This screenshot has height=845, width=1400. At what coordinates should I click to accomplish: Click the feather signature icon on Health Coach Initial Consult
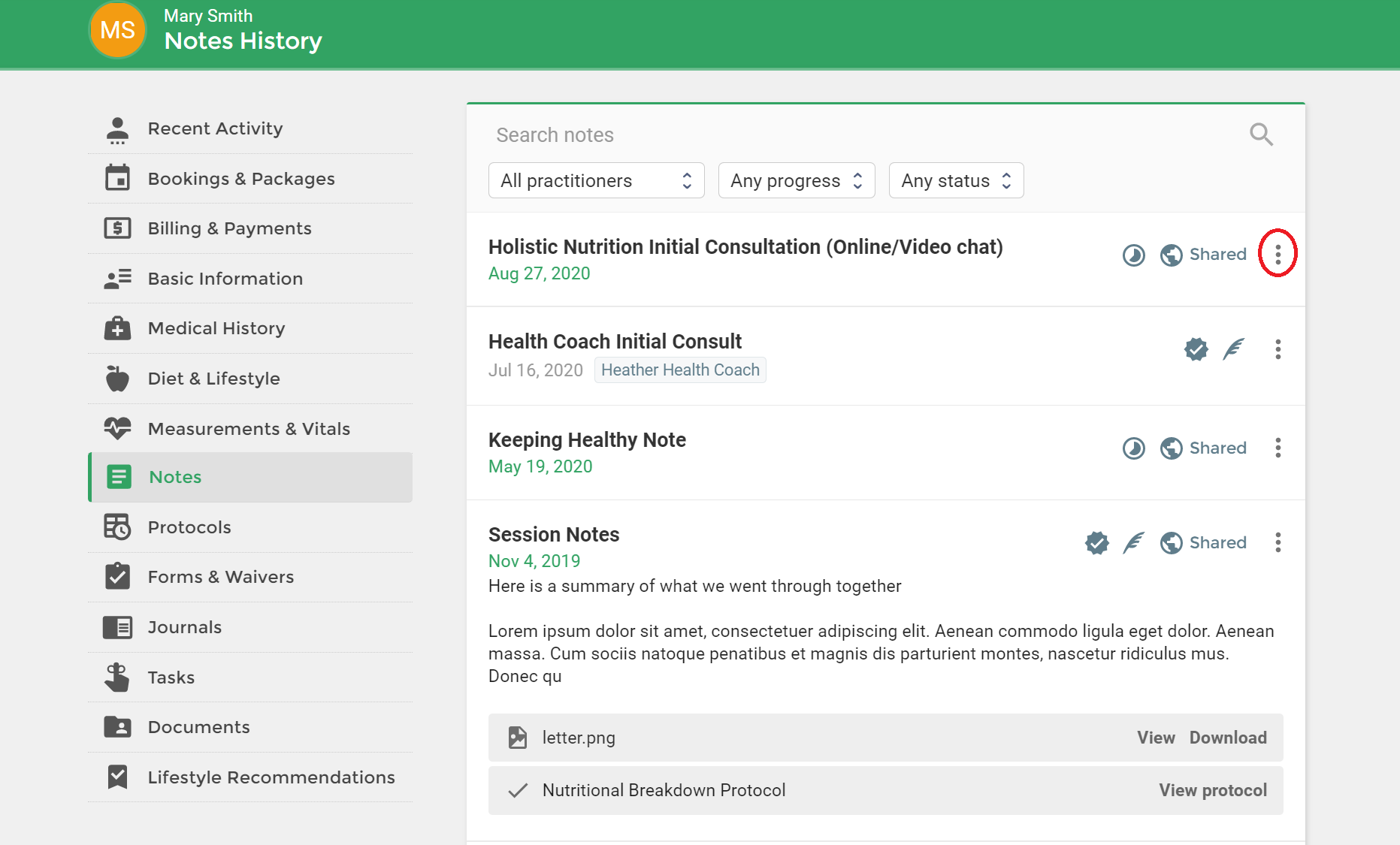tap(1233, 349)
